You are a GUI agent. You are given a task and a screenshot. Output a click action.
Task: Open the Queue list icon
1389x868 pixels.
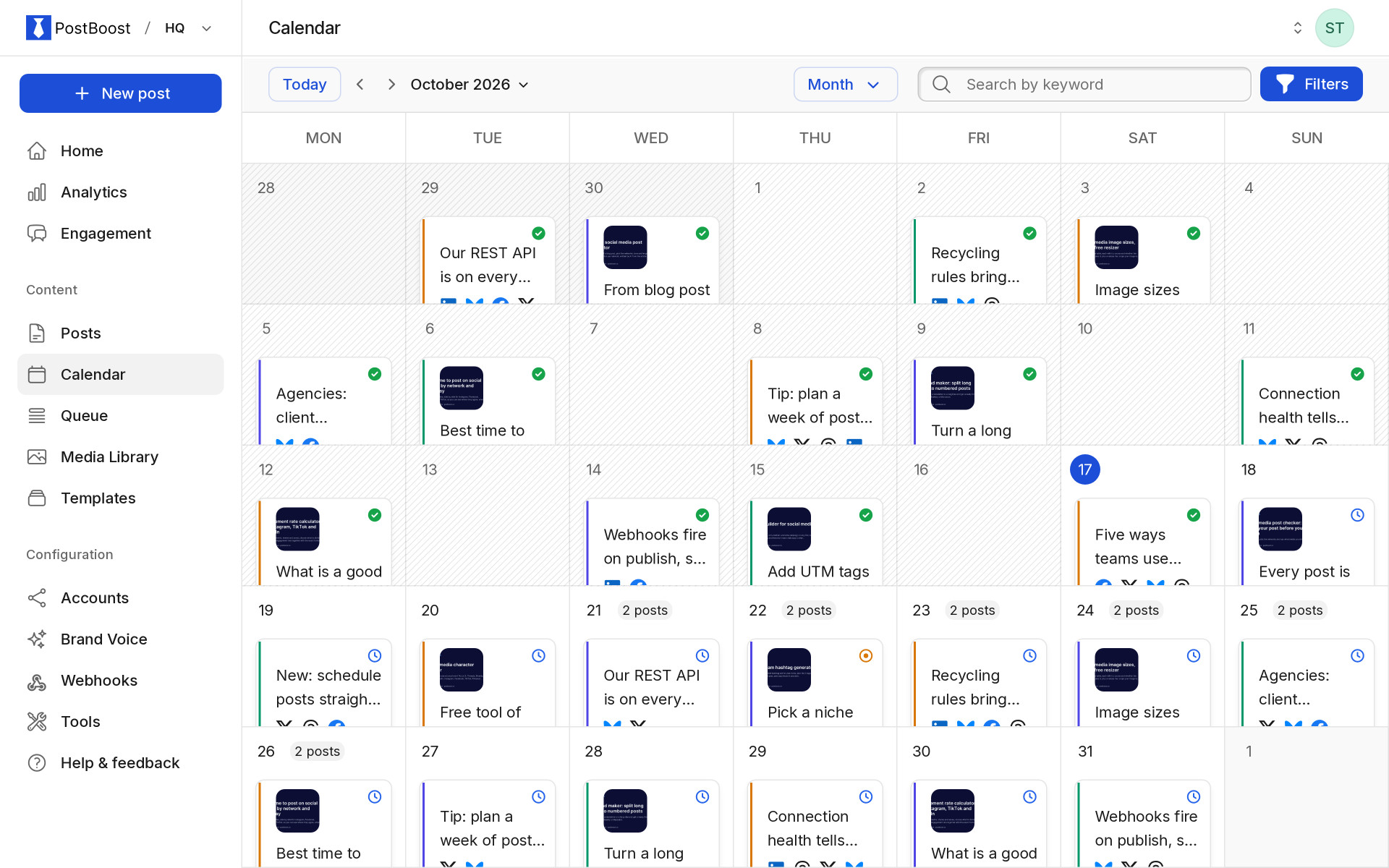[x=37, y=415]
